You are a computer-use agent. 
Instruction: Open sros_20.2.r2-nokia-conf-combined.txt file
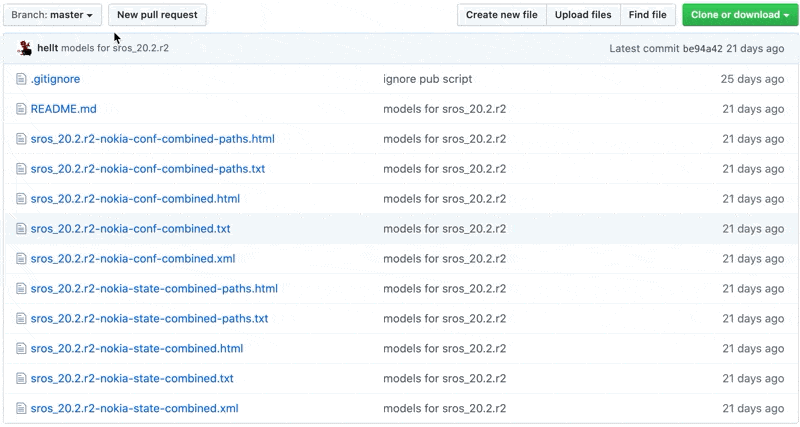click(x=131, y=229)
